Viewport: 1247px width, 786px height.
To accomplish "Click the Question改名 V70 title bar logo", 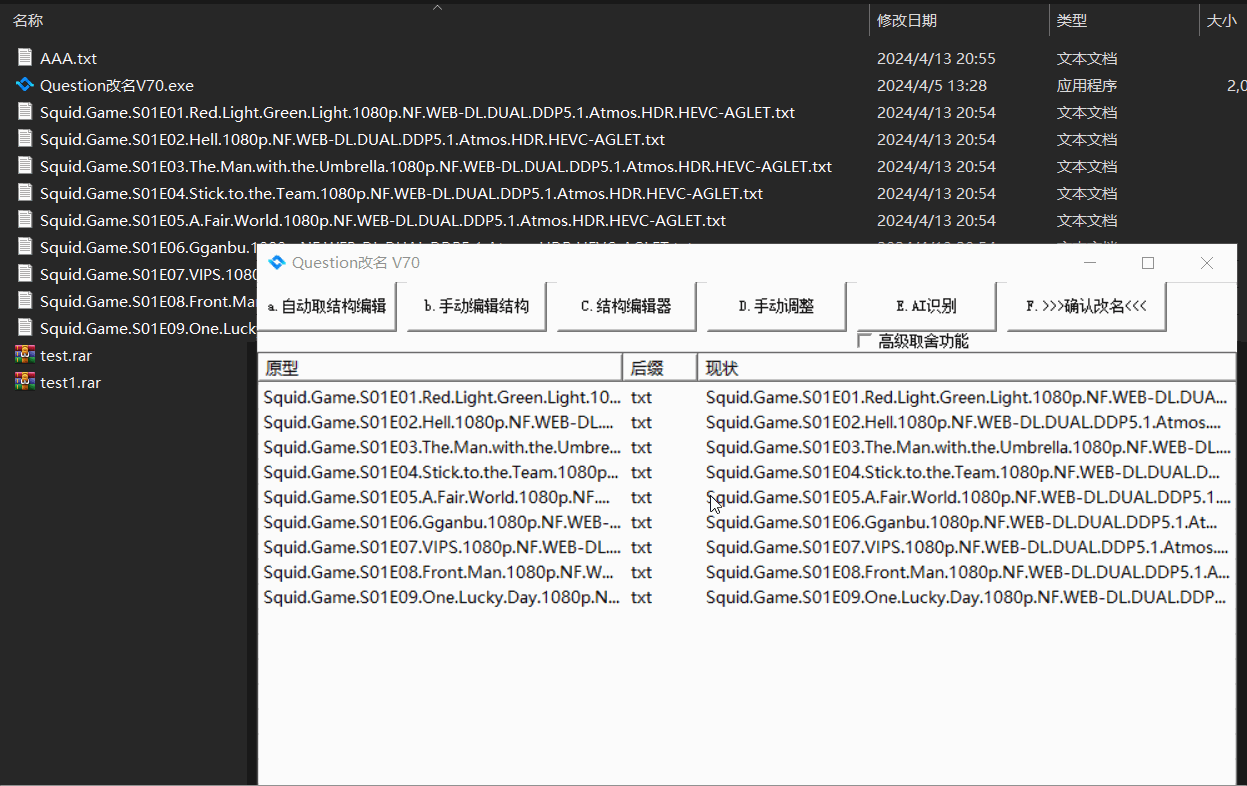I will [x=277, y=263].
